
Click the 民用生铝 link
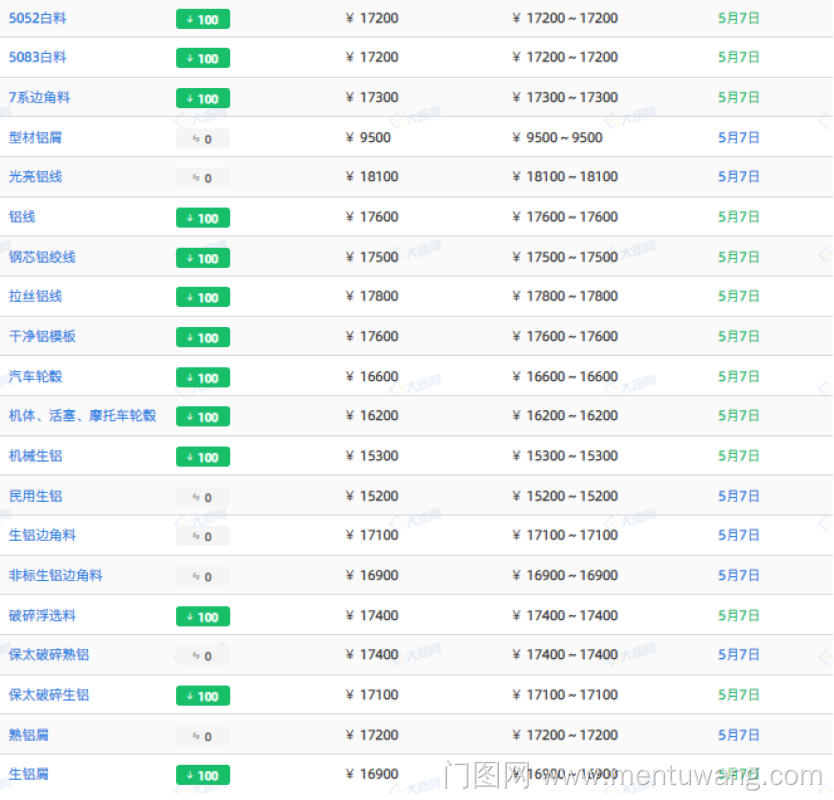click(36, 496)
